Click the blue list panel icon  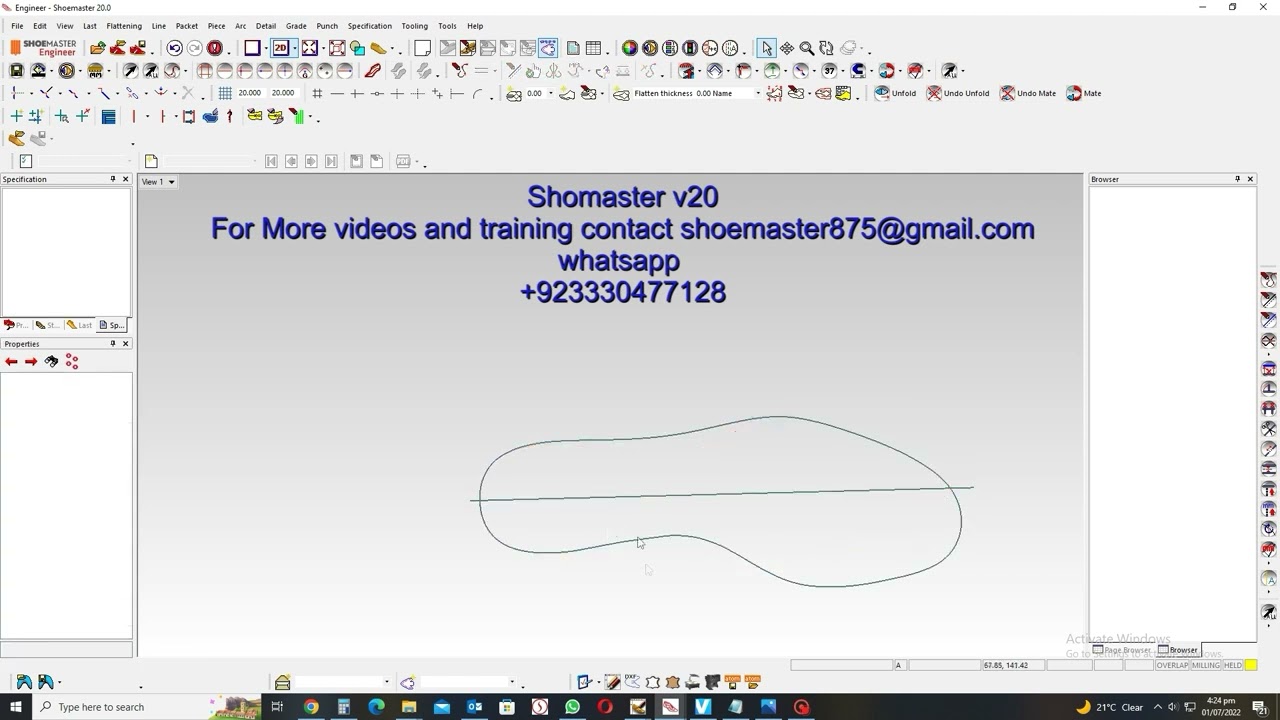click(108, 116)
